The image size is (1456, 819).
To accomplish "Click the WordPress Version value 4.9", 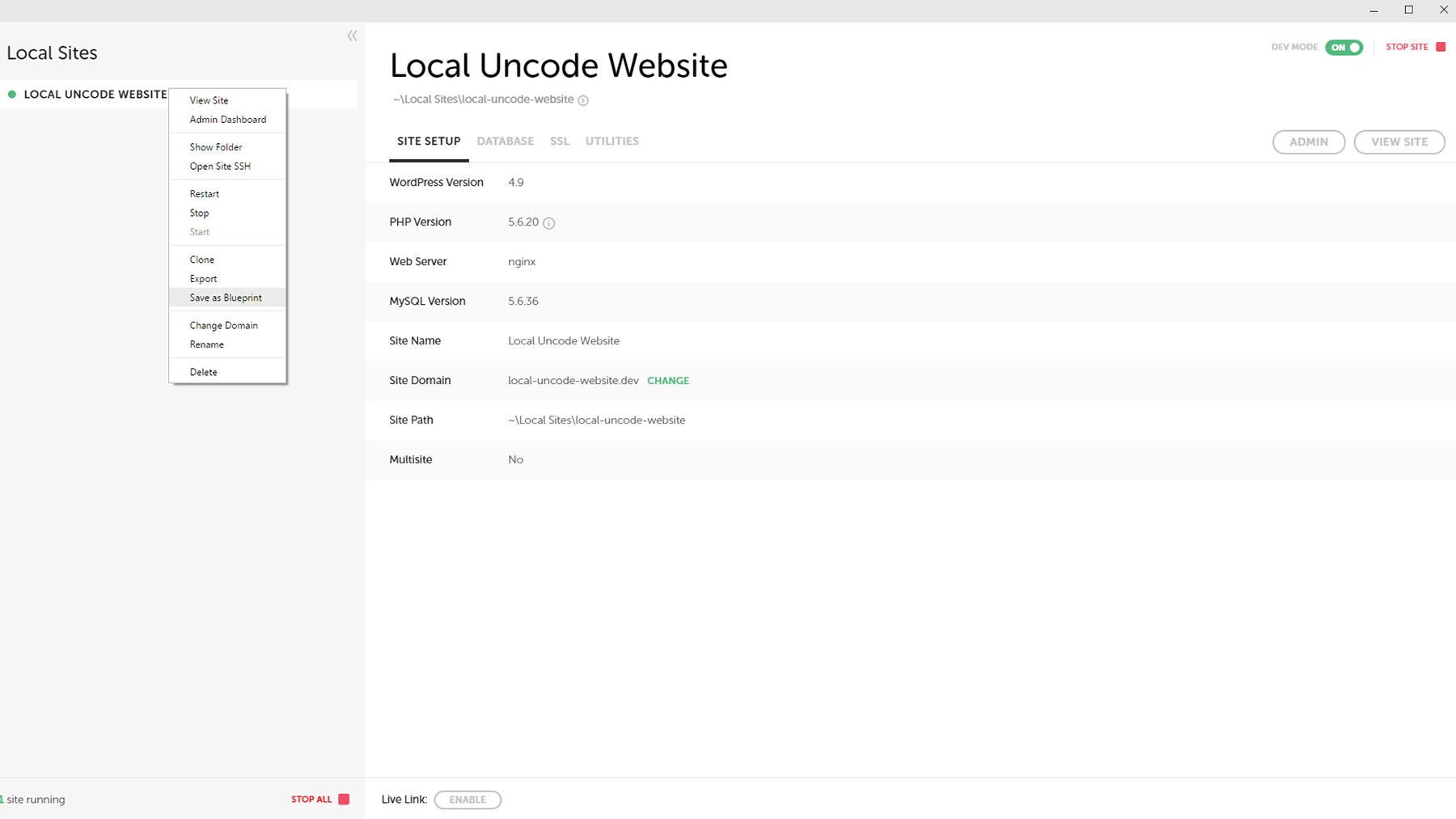I will (516, 183).
